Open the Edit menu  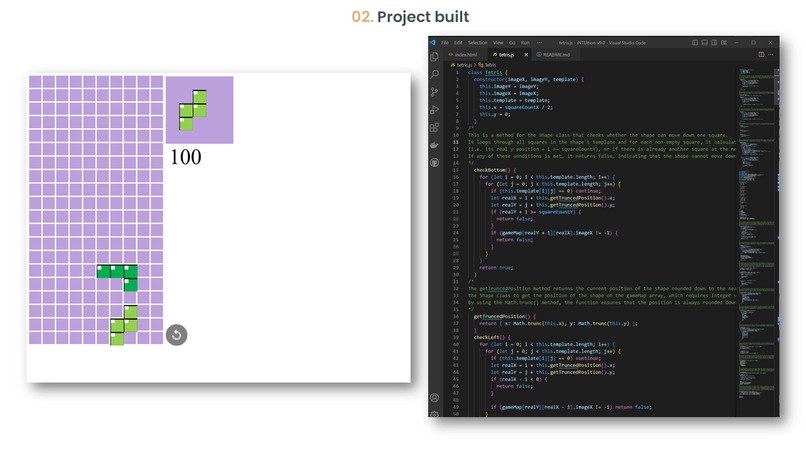coord(458,43)
